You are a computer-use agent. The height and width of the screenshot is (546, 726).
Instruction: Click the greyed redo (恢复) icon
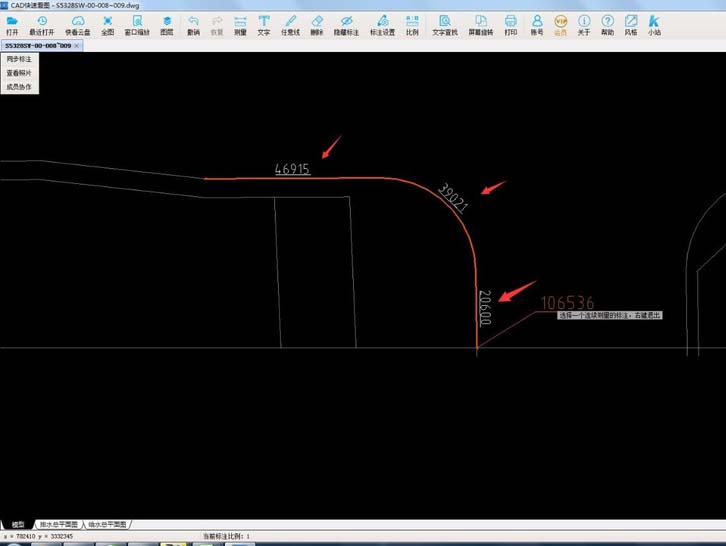(217, 25)
